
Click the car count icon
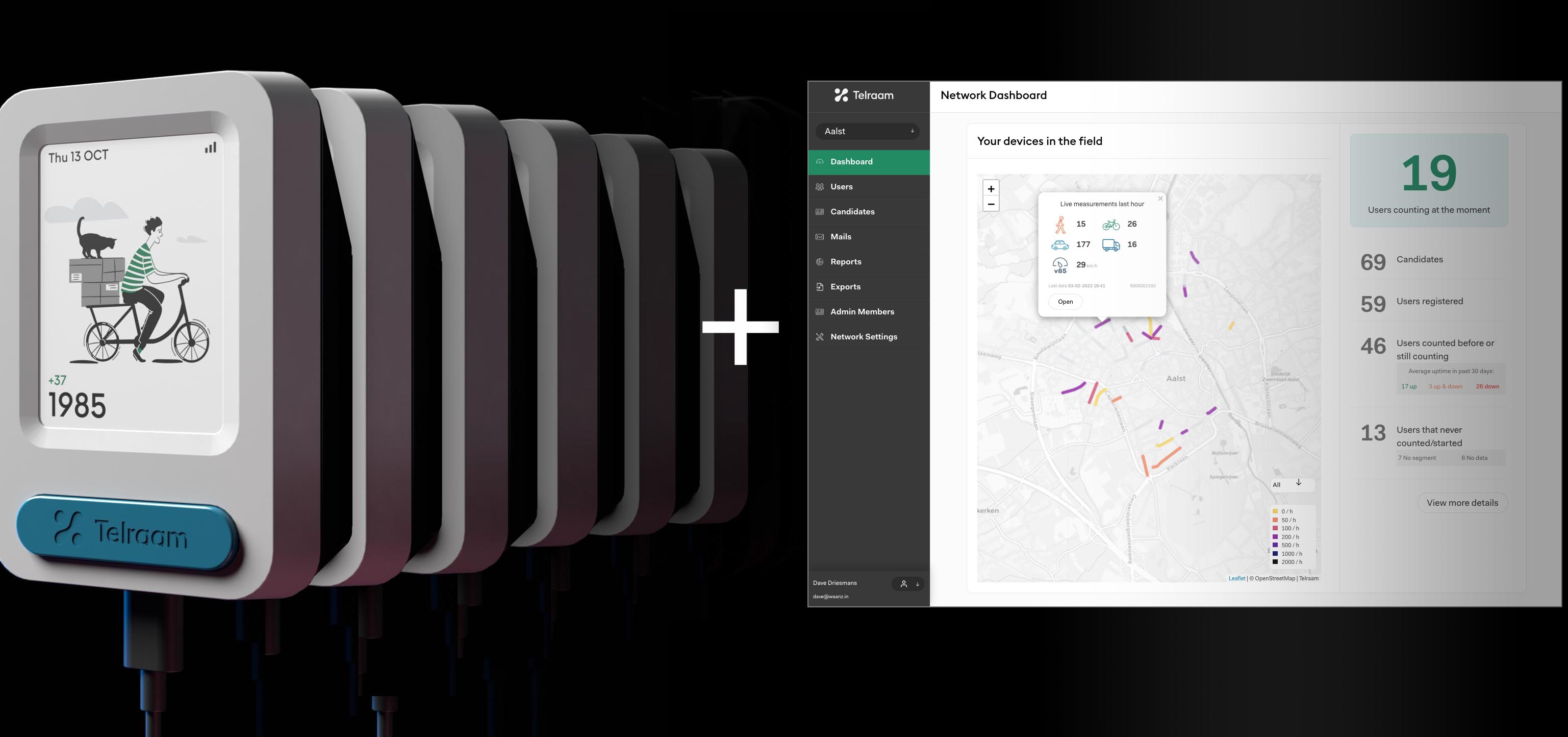coord(1060,245)
